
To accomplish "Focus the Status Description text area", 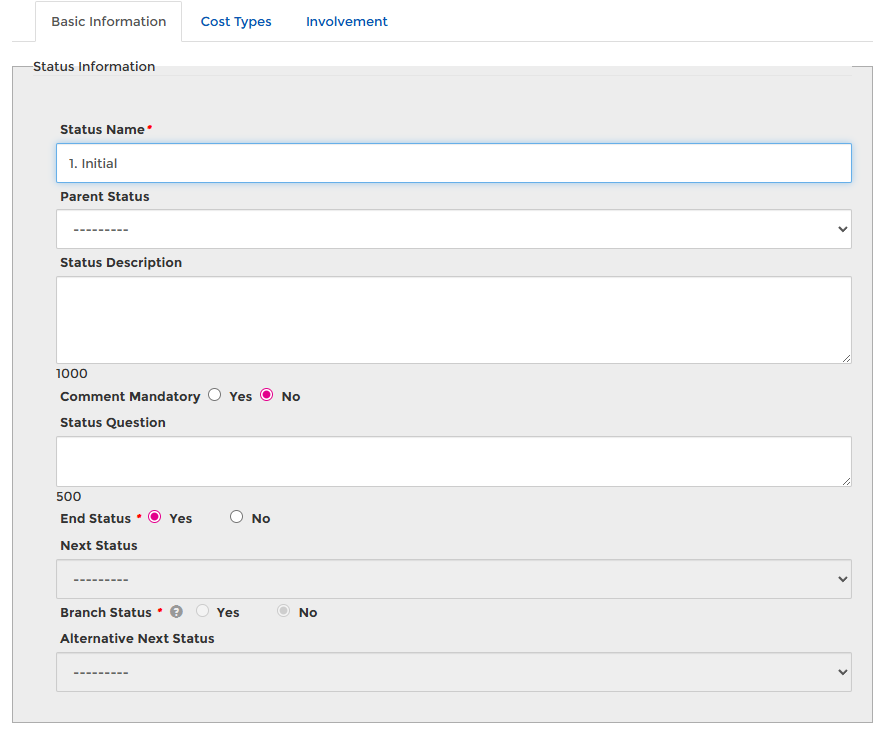I will tap(453, 320).
